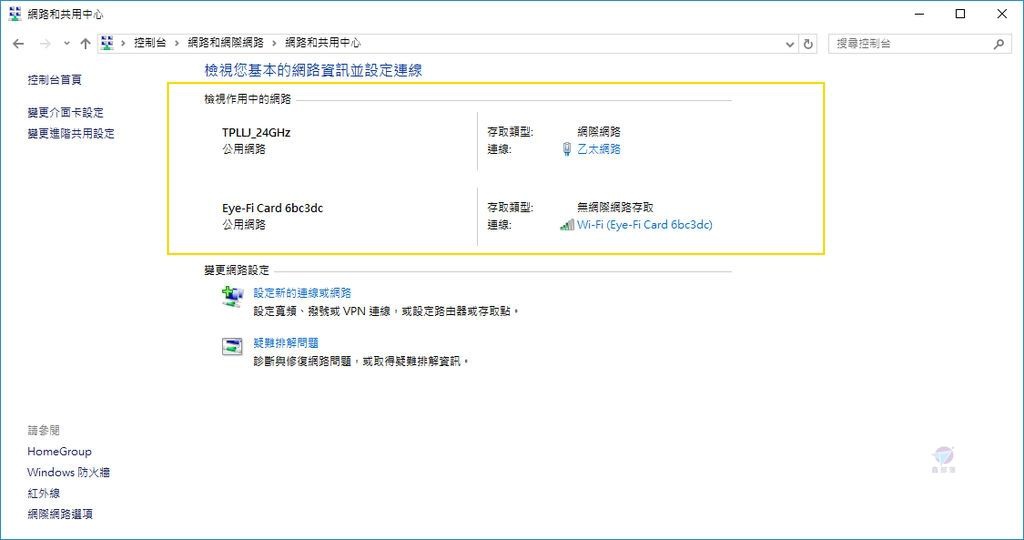Select 網路和網際網路 in the breadcrumb
The image size is (1024, 540).
click(225, 43)
